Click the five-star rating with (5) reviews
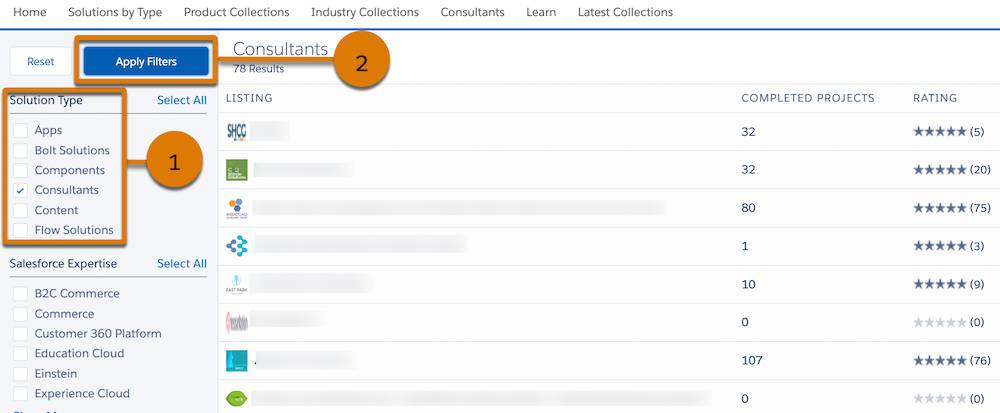 [949, 132]
